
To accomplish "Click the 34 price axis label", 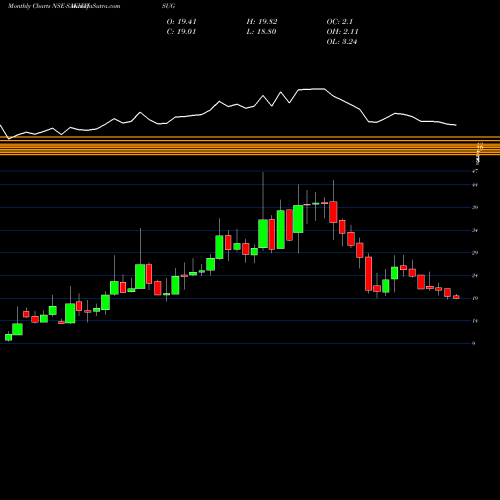I will tap(475, 230).
